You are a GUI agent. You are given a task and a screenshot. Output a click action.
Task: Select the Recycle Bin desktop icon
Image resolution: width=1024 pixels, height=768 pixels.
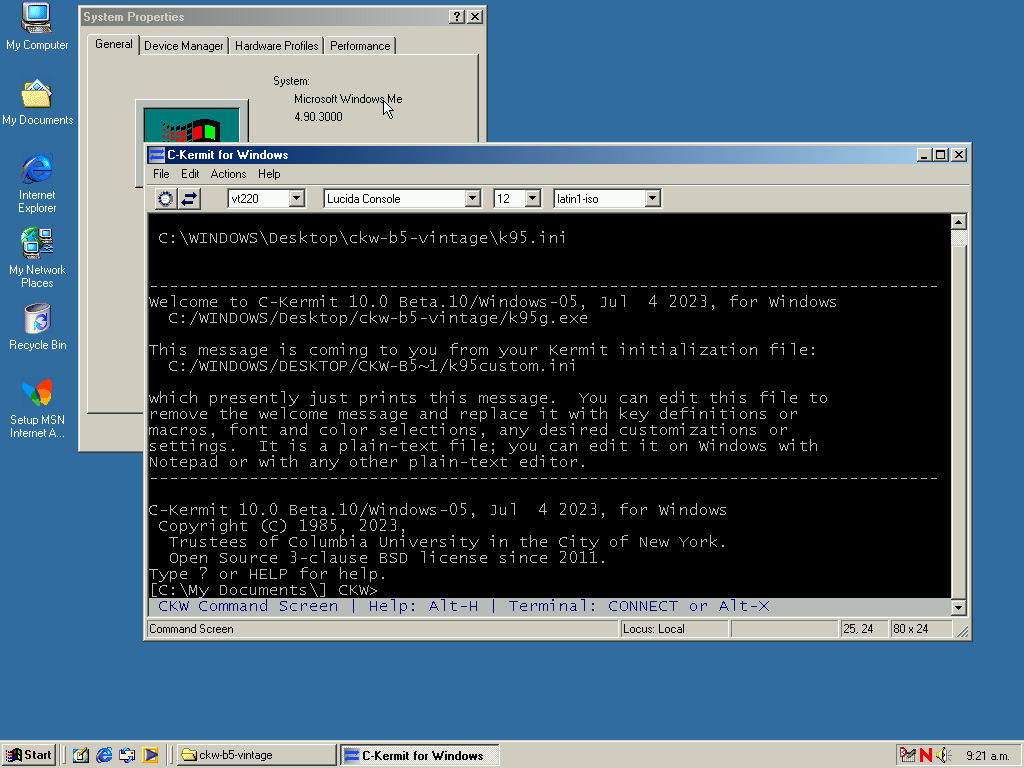click(x=37, y=327)
